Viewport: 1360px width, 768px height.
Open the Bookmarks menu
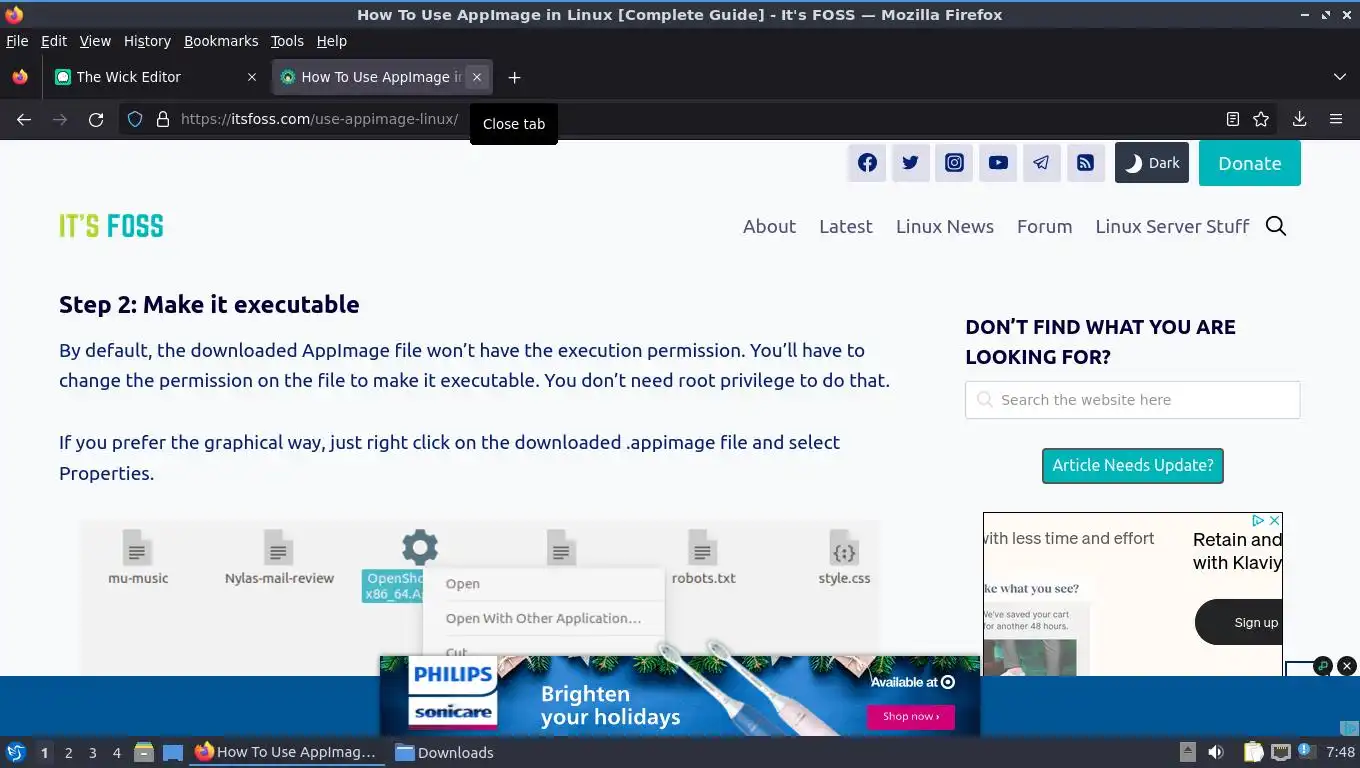(221, 41)
